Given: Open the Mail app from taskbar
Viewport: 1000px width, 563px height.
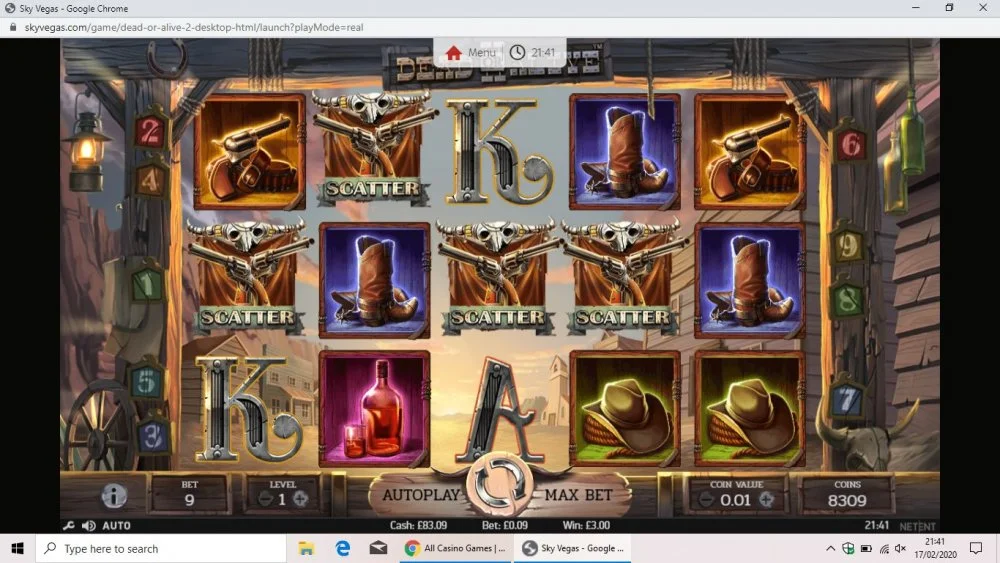Looking at the screenshot, I should tap(378, 548).
